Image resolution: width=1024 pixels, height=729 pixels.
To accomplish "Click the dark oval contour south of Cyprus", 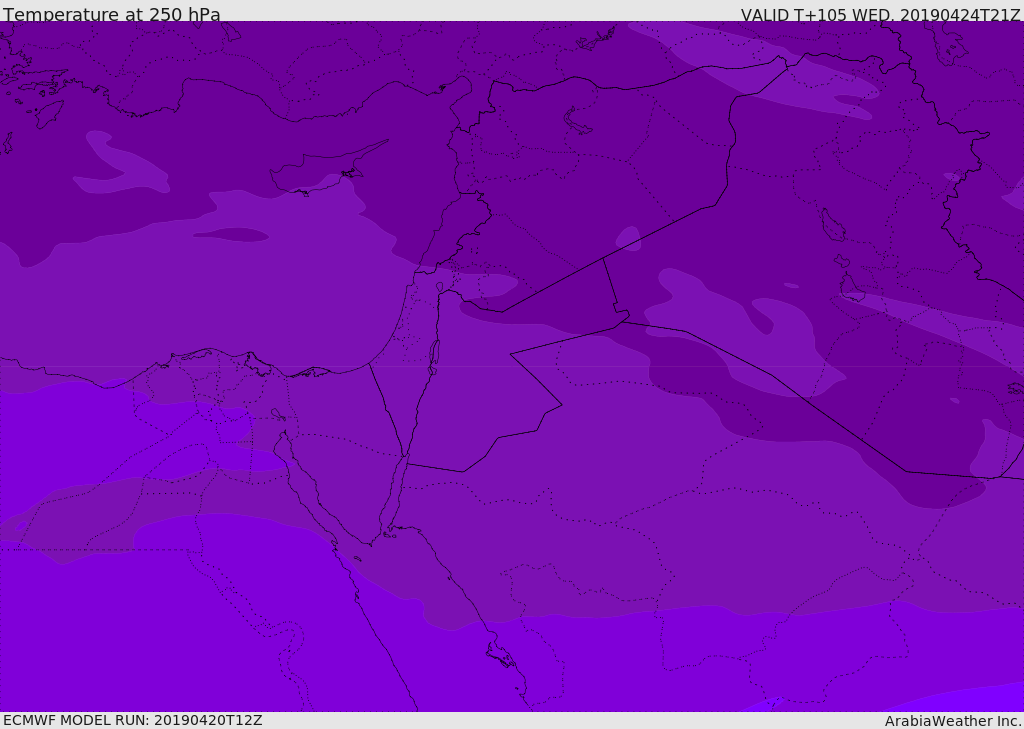I will pos(231,235).
